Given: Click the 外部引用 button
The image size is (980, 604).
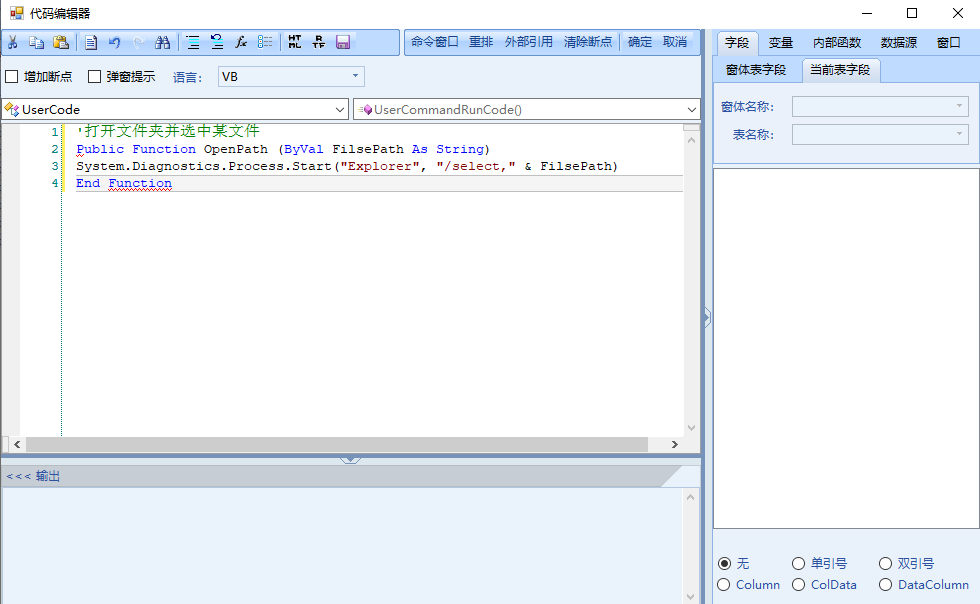Looking at the screenshot, I should pyautogui.click(x=529, y=42).
